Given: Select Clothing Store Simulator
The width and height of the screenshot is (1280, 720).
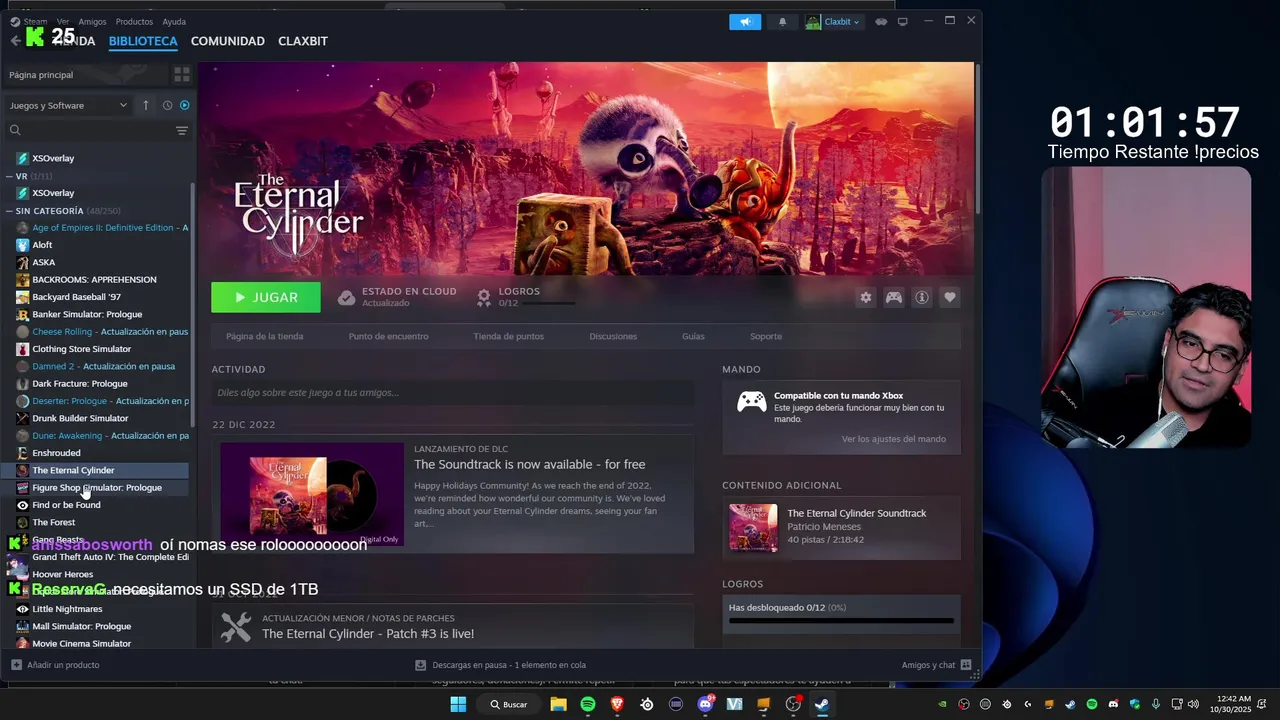Looking at the screenshot, I should click(x=81, y=349).
